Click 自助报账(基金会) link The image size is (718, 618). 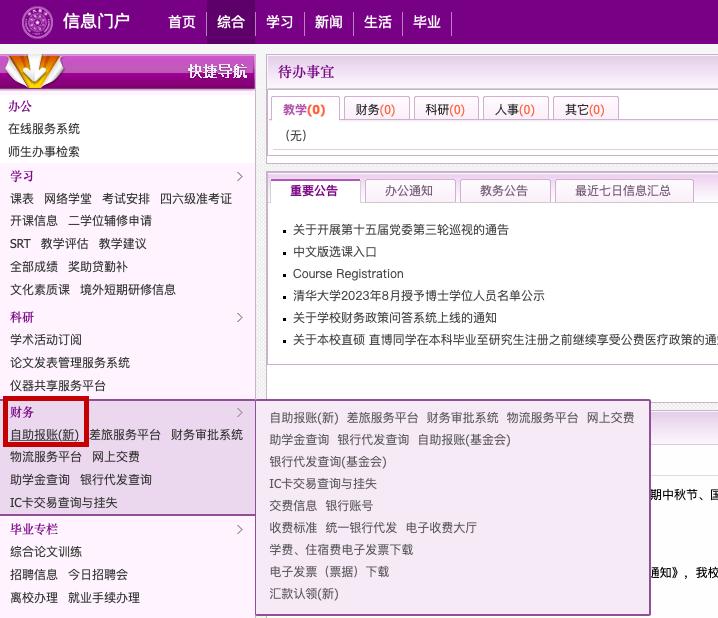coord(464,440)
